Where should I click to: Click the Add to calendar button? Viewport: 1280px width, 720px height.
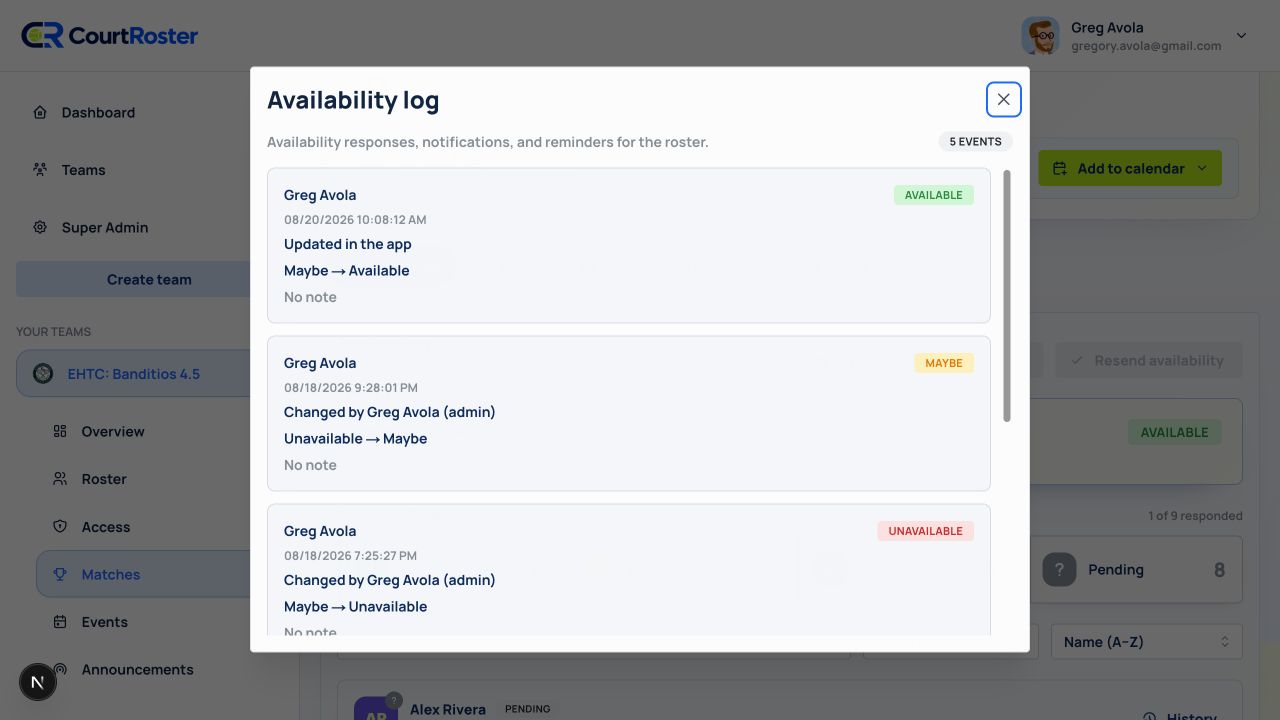click(x=1130, y=168)
